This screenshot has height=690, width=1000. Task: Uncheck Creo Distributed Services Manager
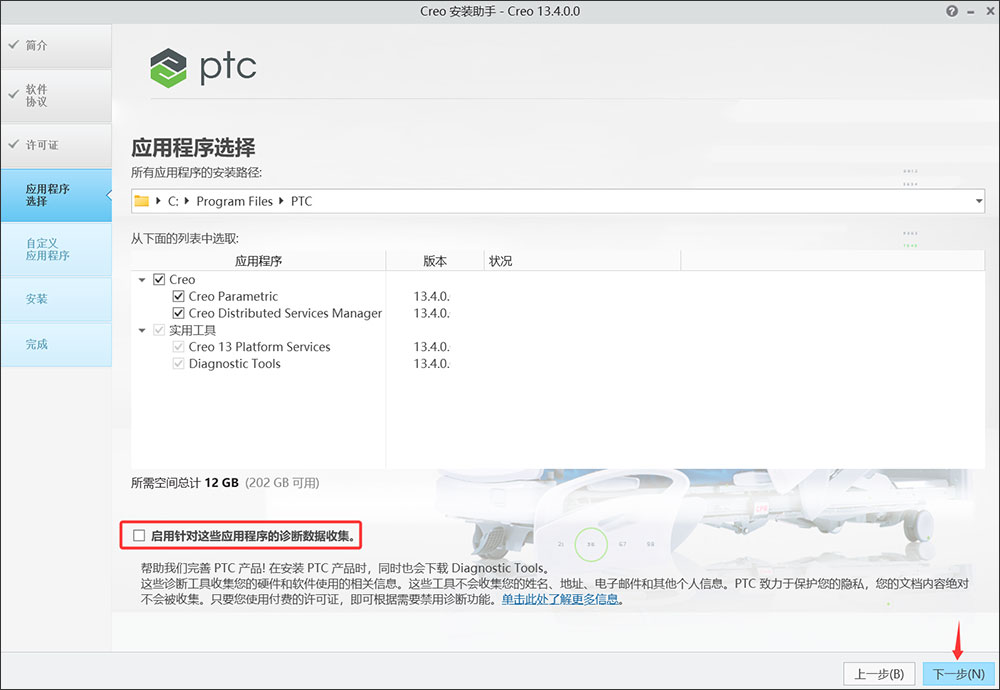[179, 313]
